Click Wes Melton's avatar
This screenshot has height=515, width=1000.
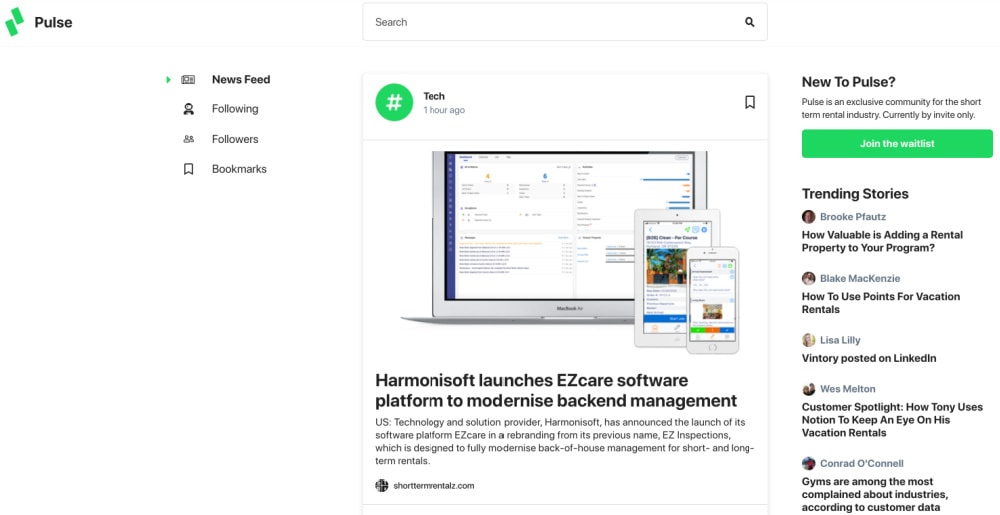pyautogui.click(x=809, y=389)
